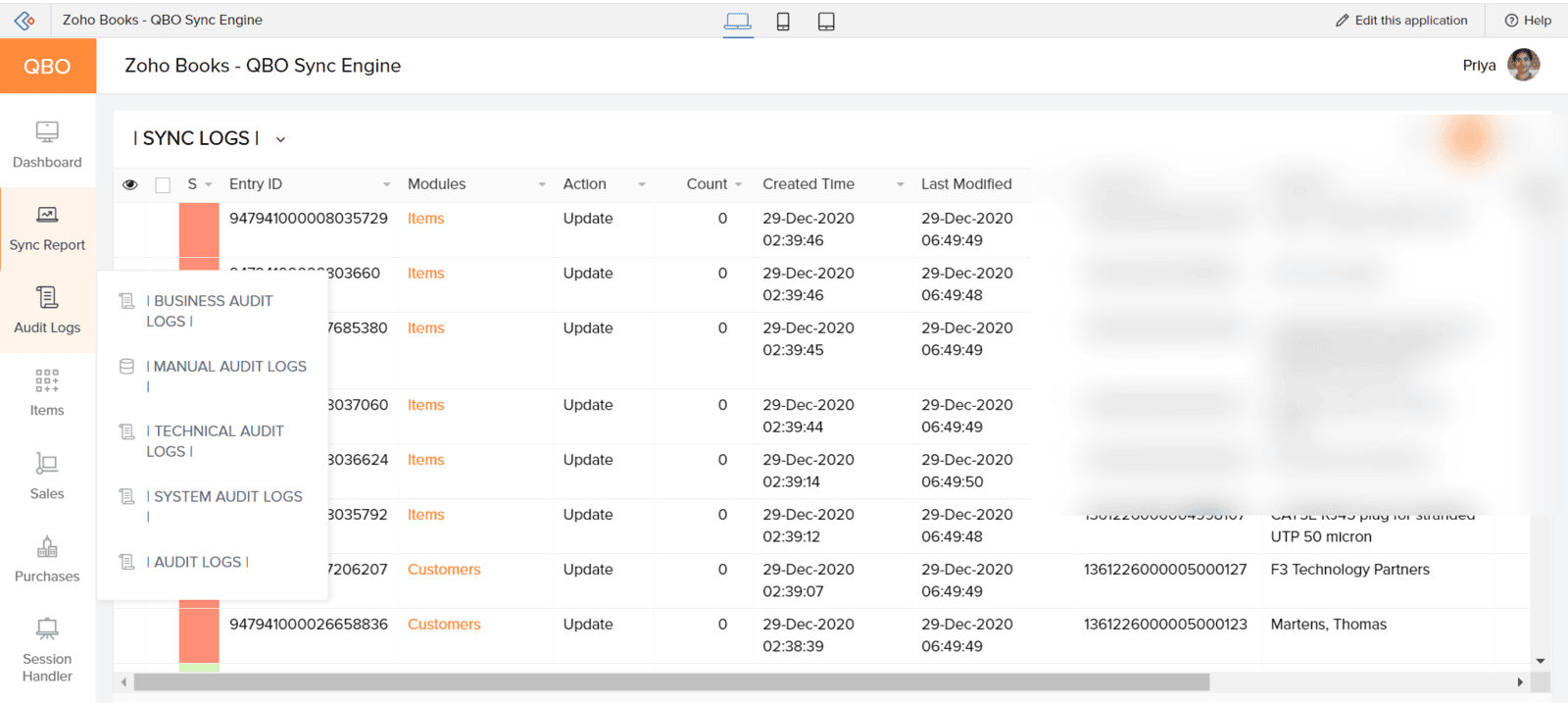
Task: Click the Last Modified column header
Action: [966, 184]
